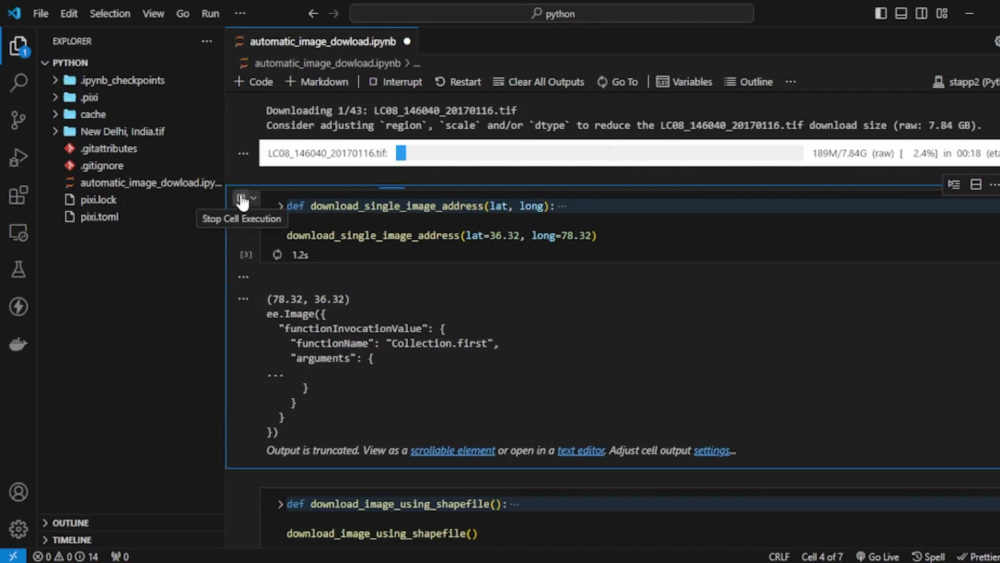
Task: Restart the kernel
Action: click(x=458, y=82)
